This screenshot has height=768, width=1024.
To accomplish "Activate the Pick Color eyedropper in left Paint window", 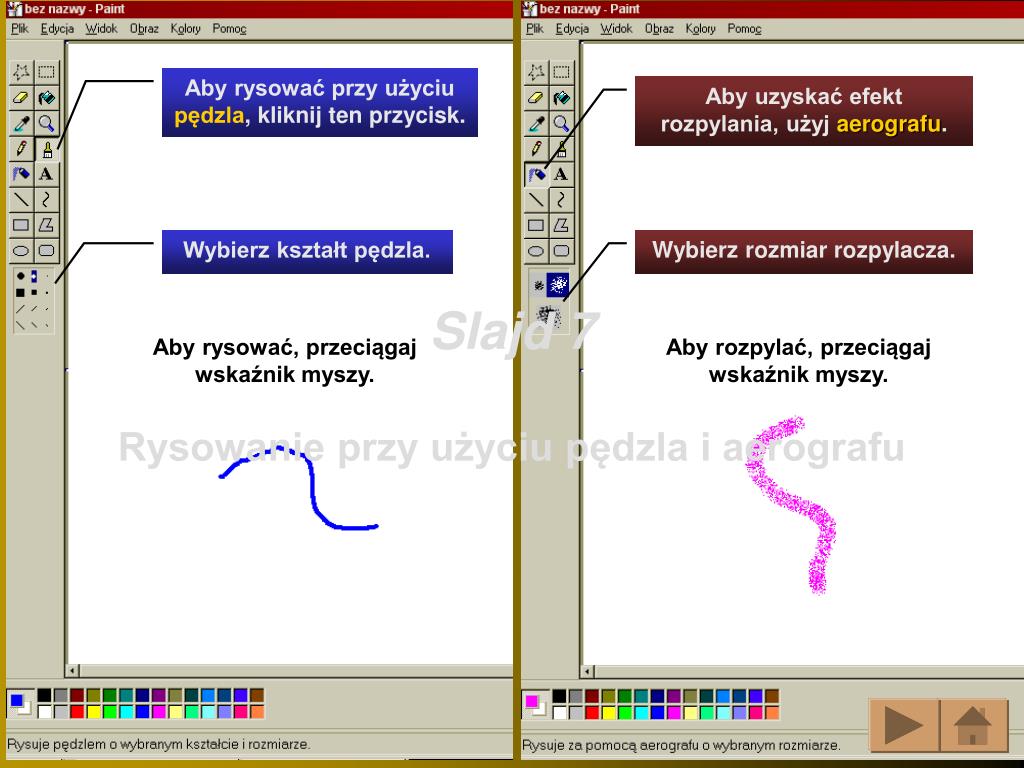I will click(x=21, y=123).
